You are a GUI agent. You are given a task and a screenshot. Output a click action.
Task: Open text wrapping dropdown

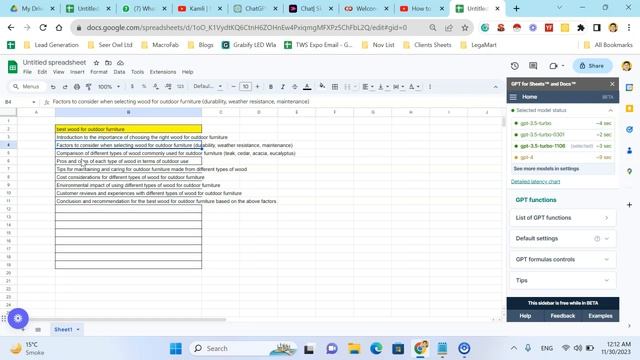[398, 87]
